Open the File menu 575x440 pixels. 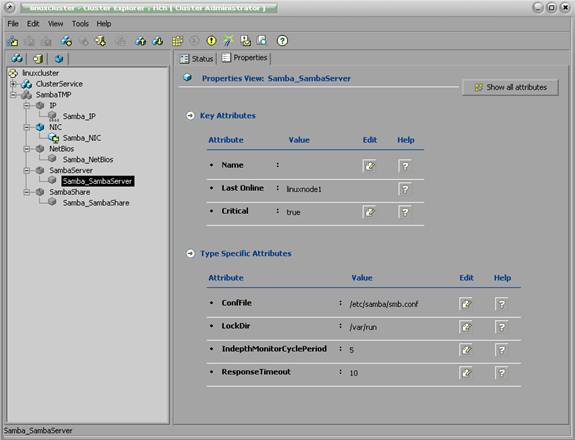(x=13, y=24)
